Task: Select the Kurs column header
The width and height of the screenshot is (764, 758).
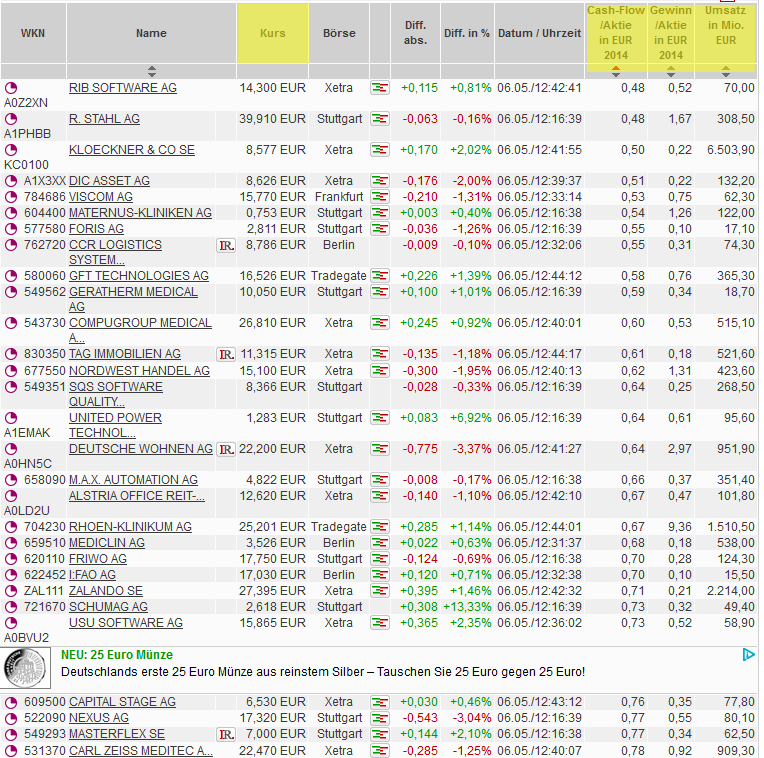Action: point(272,33)
